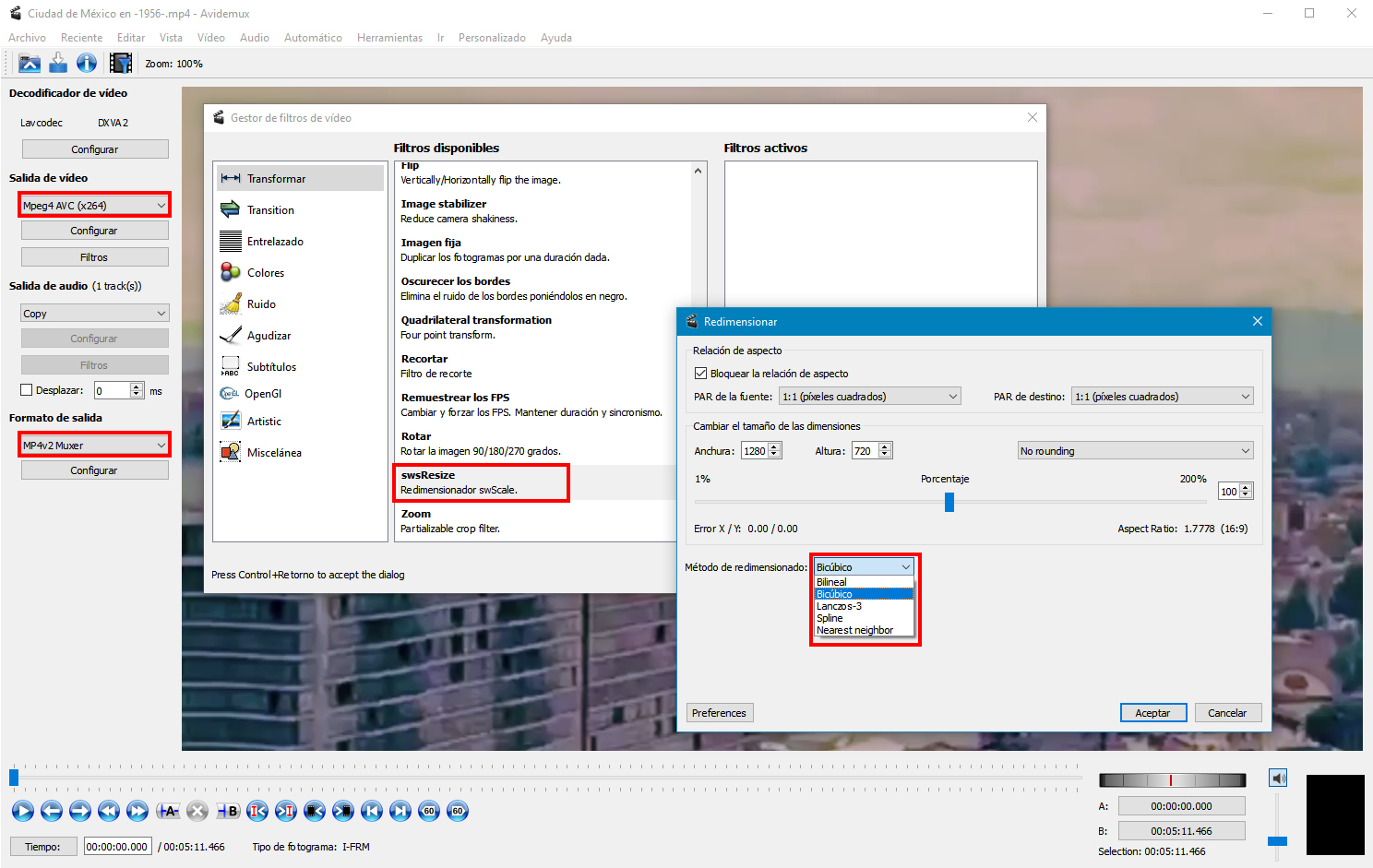Click Configurar under Decodificador de vídeo
Image resolution: width=1373 pixels, height=868 pixels.
(95, 149)
